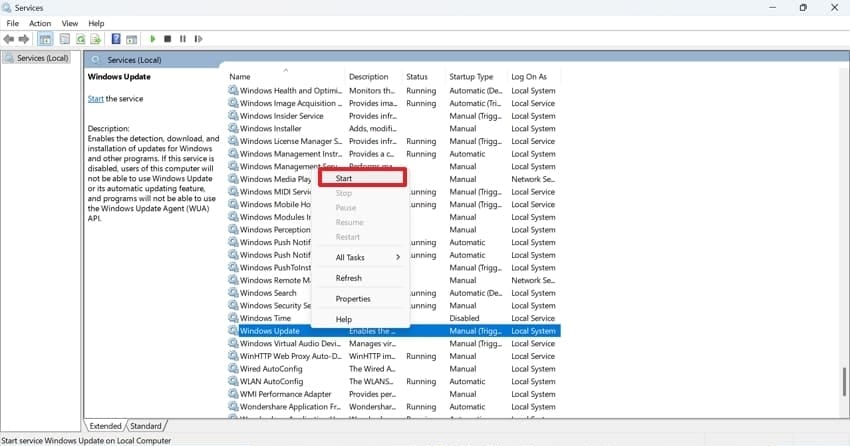Select Services (Local) in the console tree
This screenshot has width=850, height=446.
(42, 58)
